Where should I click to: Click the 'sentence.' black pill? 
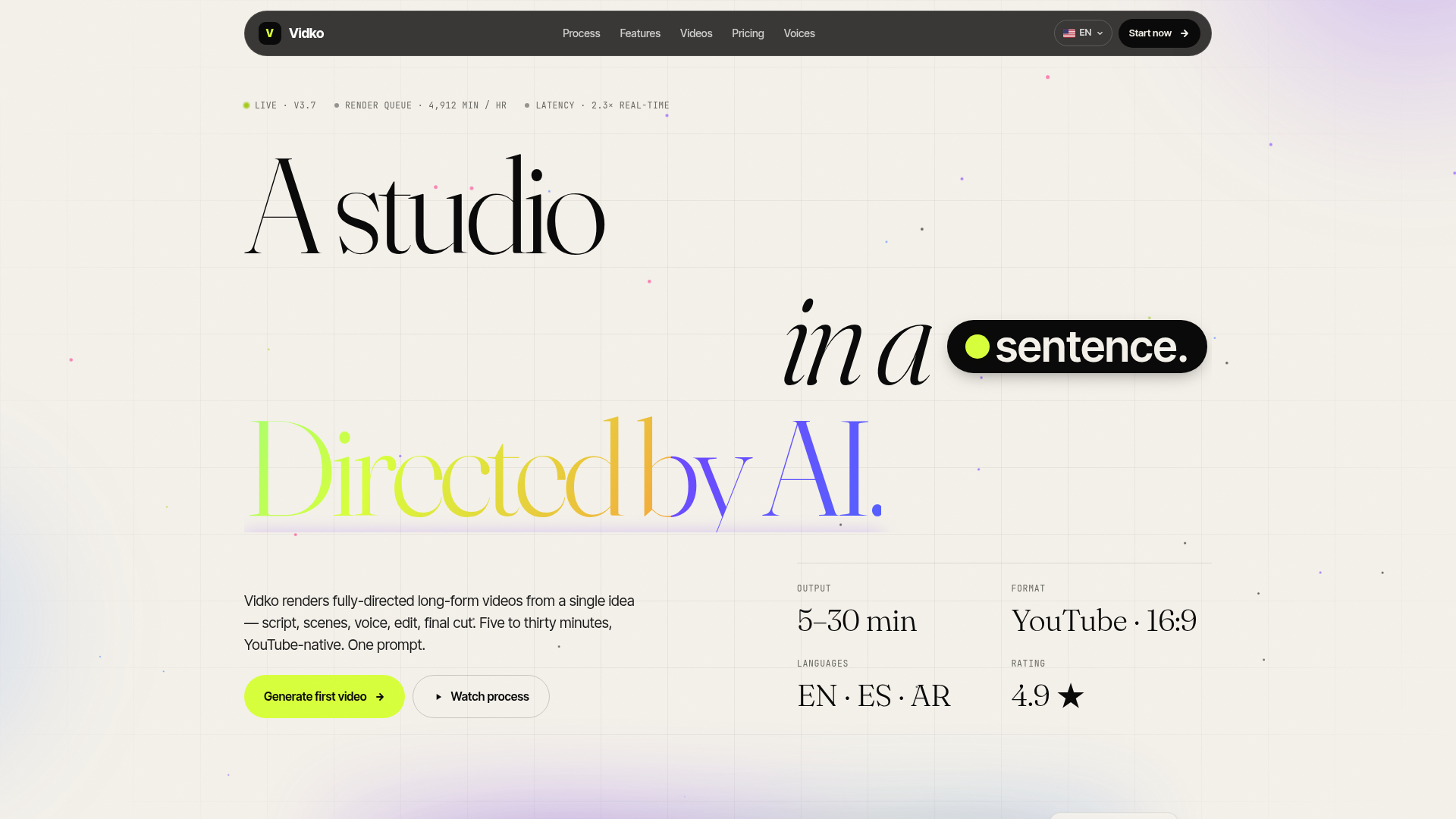coord(1077,347)
